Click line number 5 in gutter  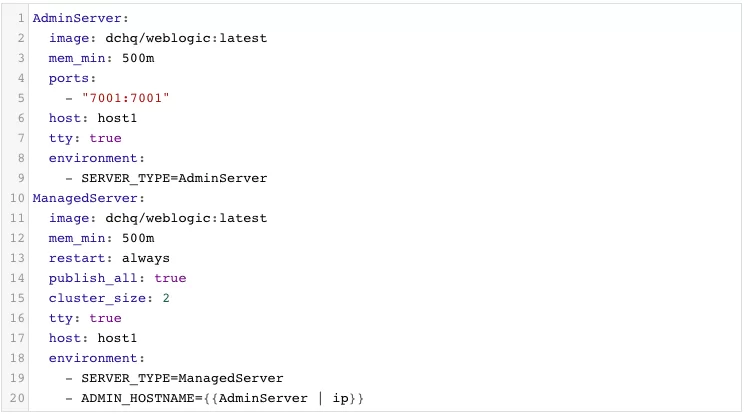[21, 98]
